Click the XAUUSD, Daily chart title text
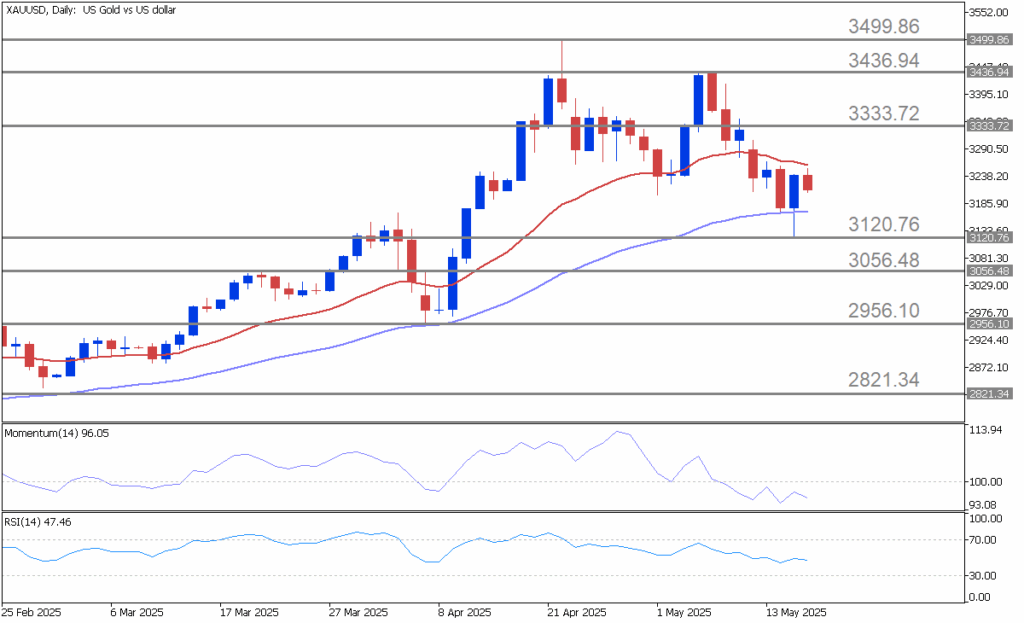This screenshot has height=623, width=1024. coord(90,10)
